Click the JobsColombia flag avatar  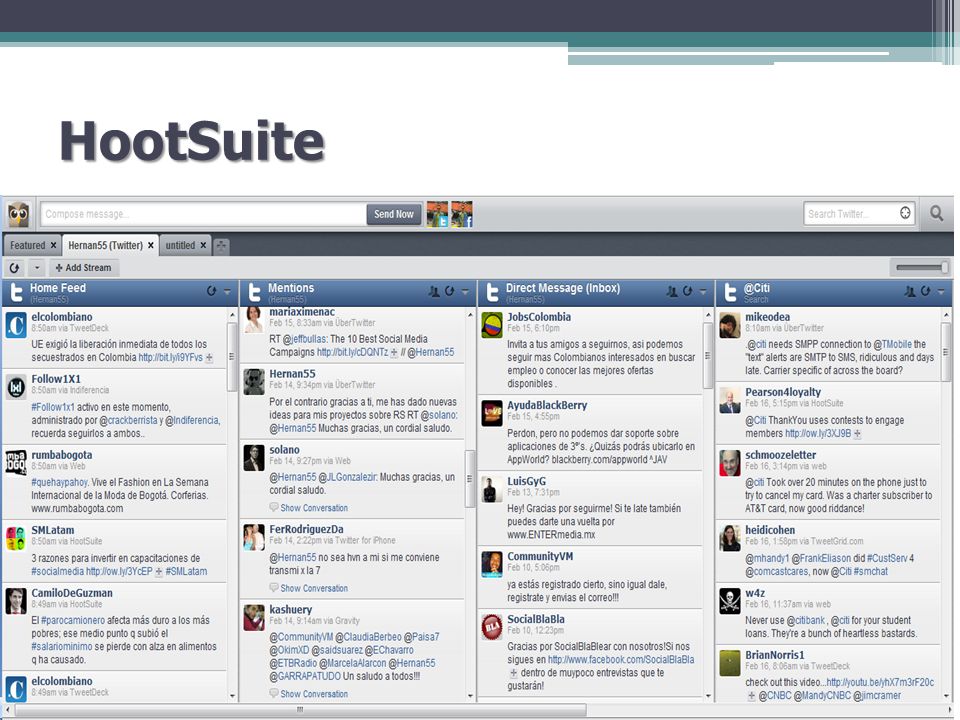click(492, 326)
